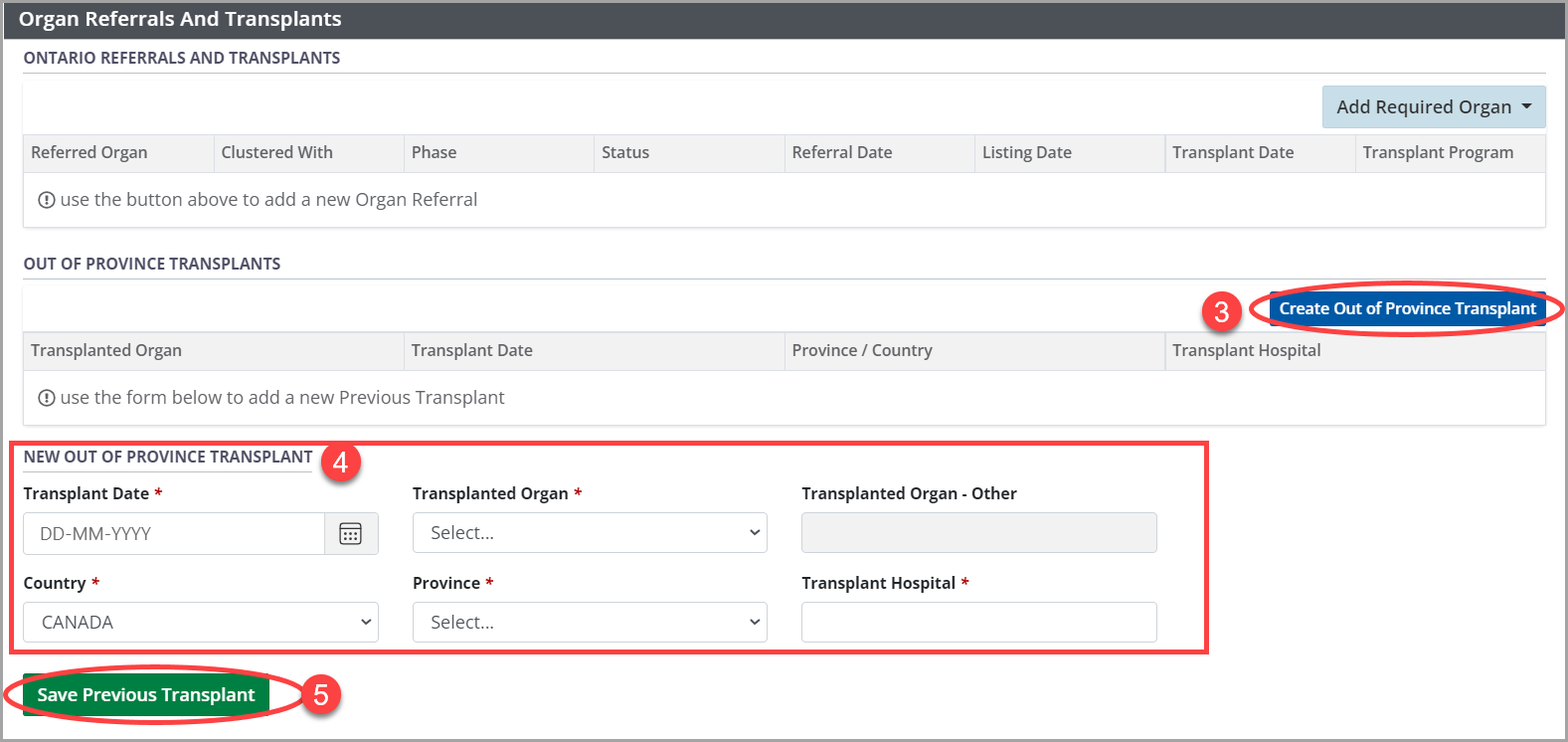This screenshot has height=742, width=1568.
Task: Click the Referred Organ column header
Action: [89, 153]
